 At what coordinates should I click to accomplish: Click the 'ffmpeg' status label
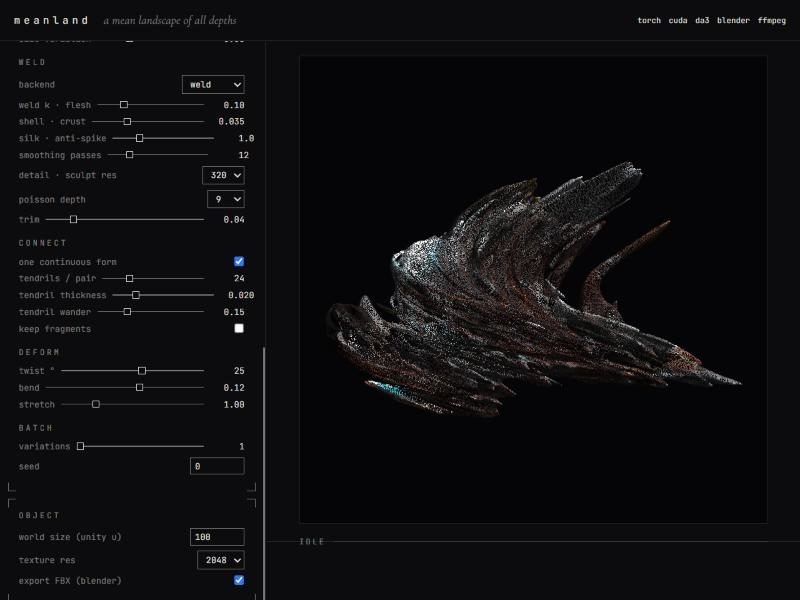pos(771,20)
